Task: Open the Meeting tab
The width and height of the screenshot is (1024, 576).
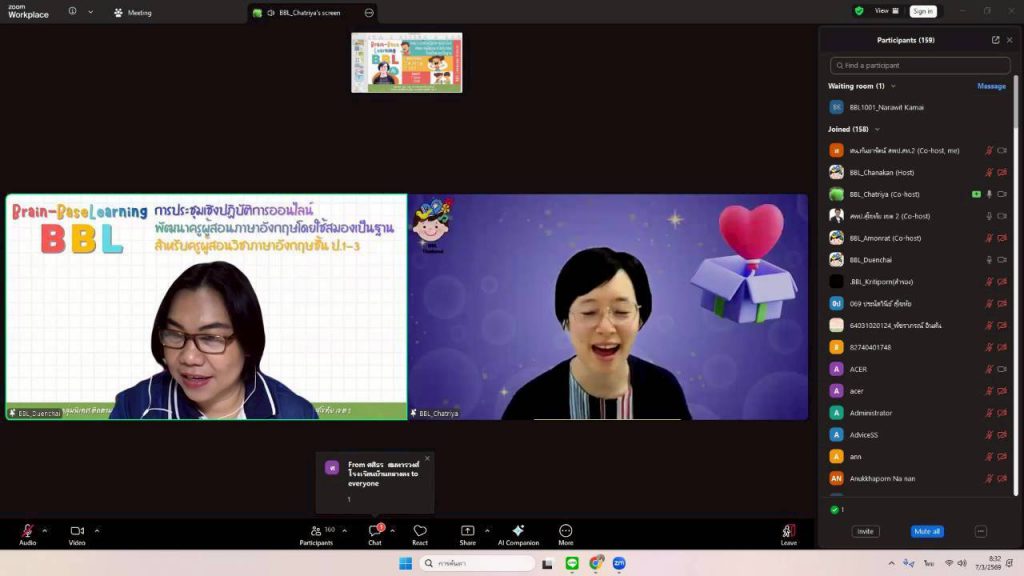Action: pos(132,13)
